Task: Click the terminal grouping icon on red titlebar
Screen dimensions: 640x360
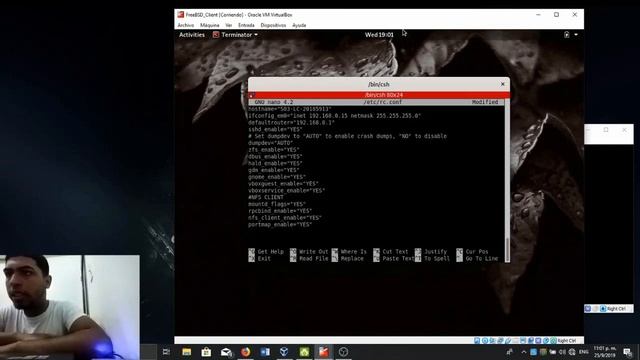Action: tap(251, 95)
